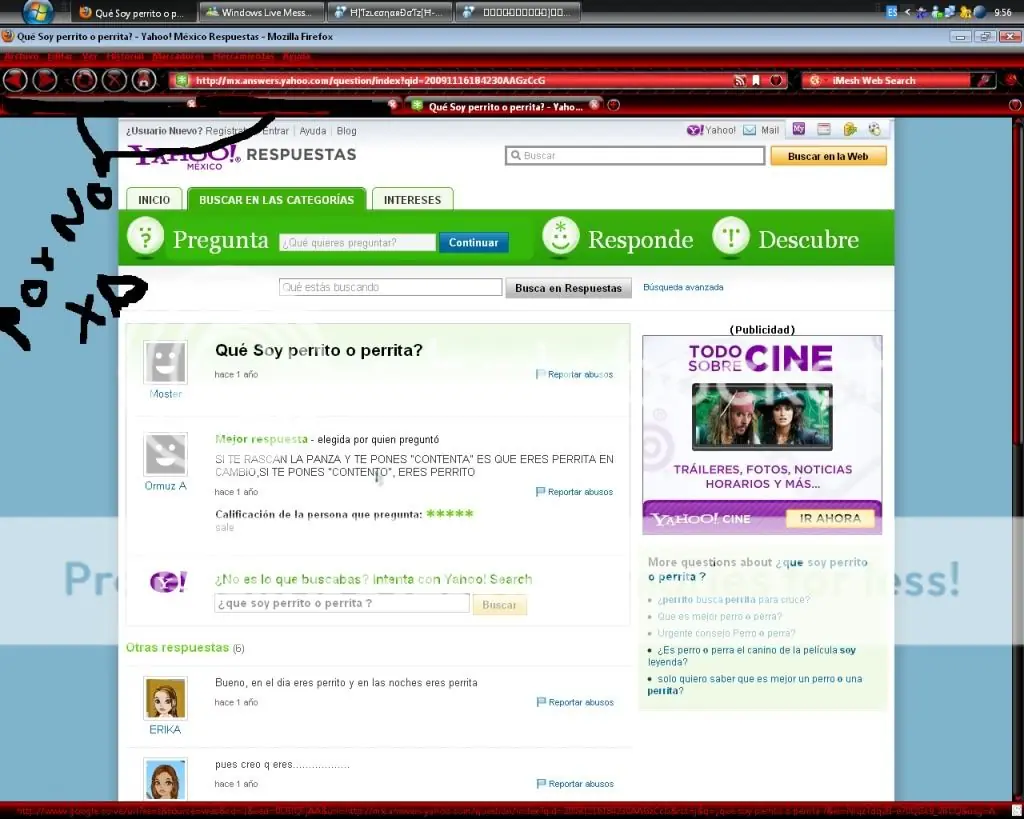The width and height of the screenshot is (1024, 819).
Task: Open the My Yahoo icon in the header
Action: point(799,129)
